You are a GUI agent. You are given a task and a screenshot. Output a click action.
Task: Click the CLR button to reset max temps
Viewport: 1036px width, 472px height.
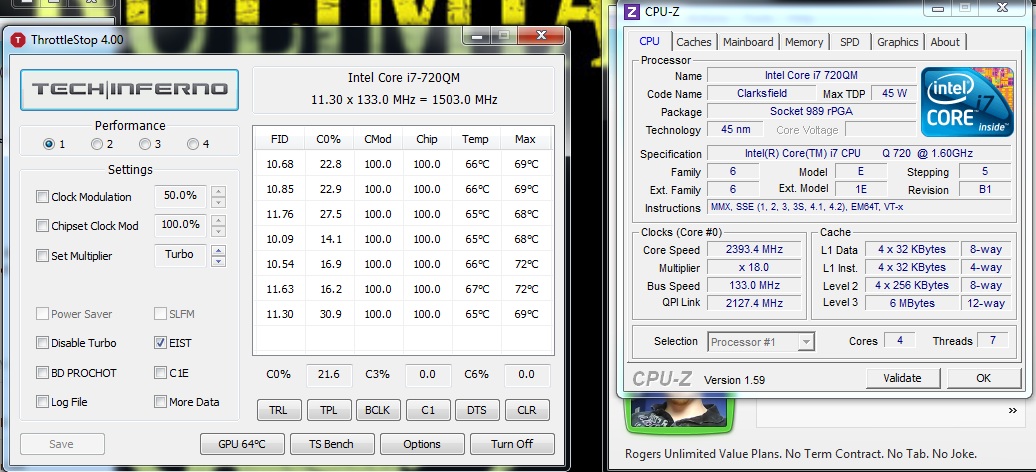(x=527, y=410)
